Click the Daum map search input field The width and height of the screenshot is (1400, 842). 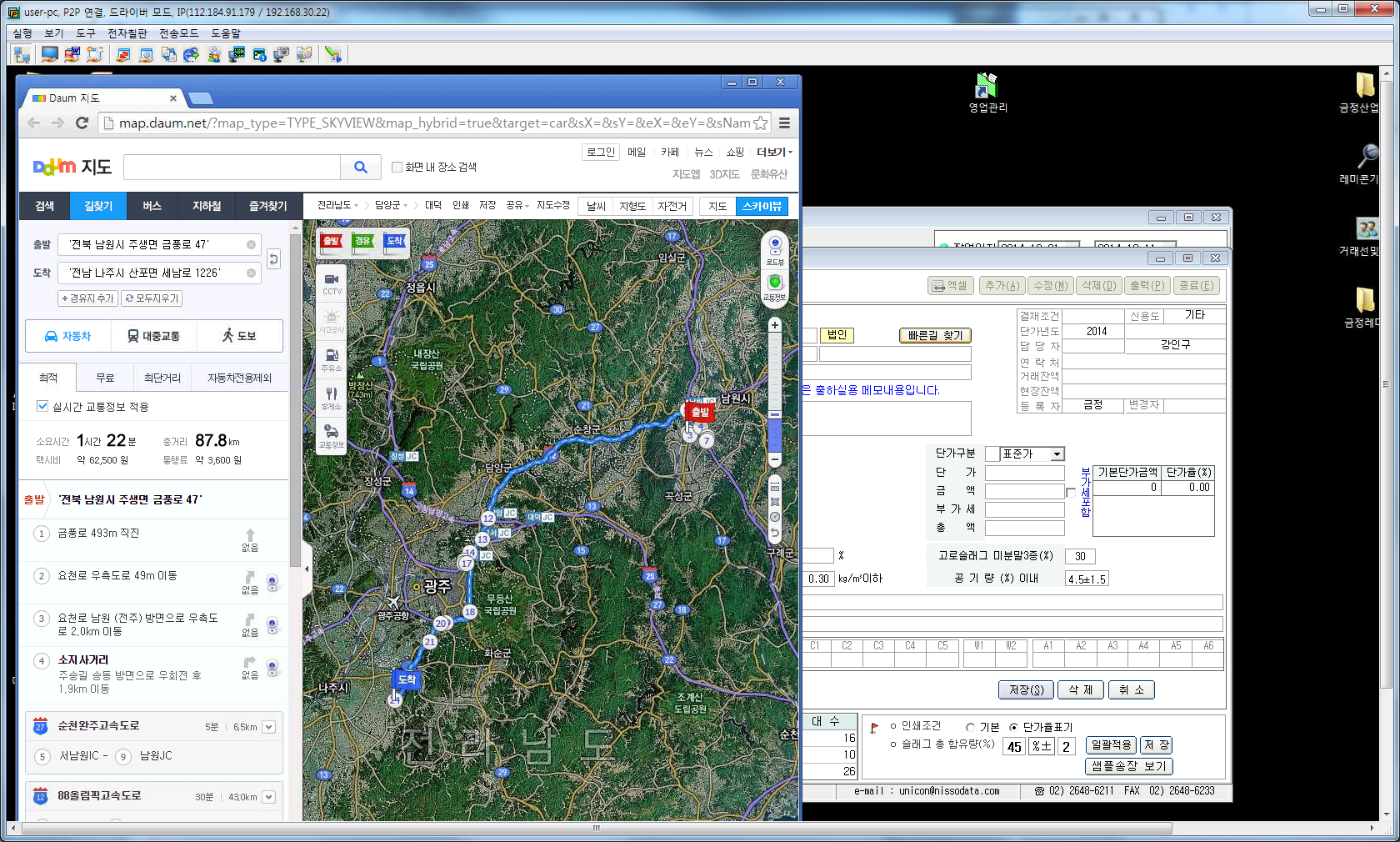[x=232, y=168]
